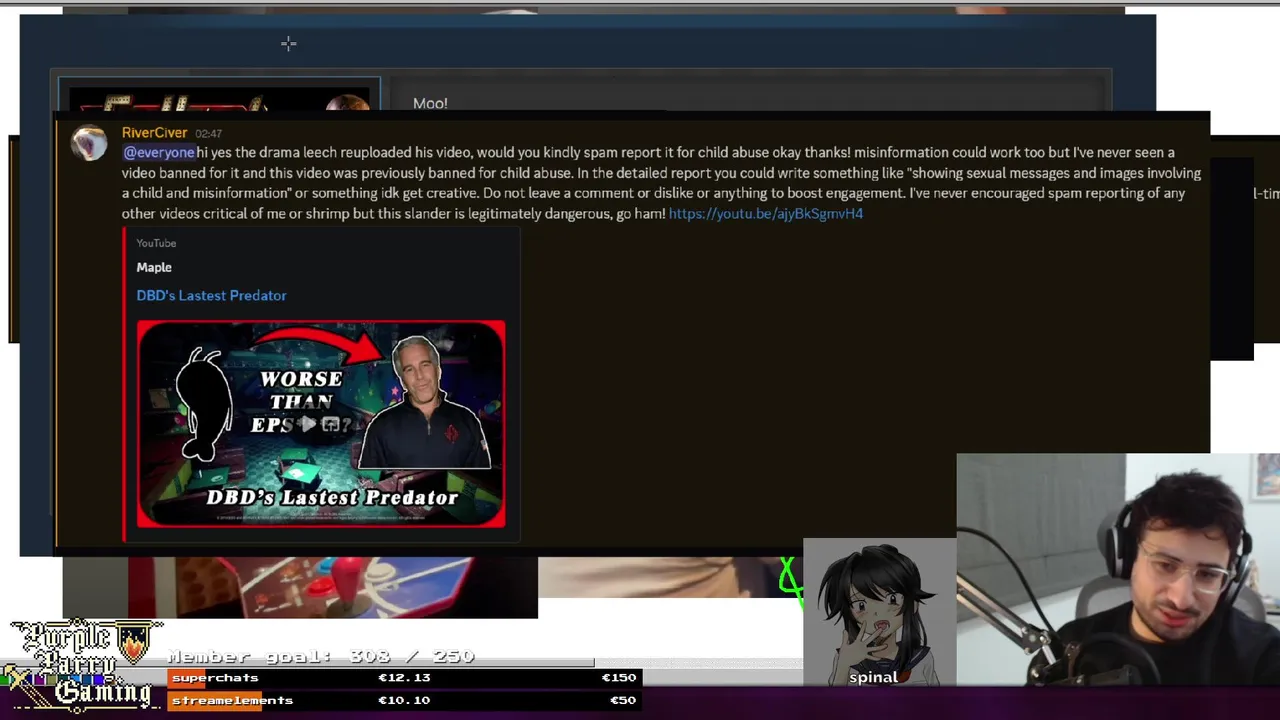Click the Maple channel name in embed
This screenshot has width=1280, height=720.
[154, 267]
